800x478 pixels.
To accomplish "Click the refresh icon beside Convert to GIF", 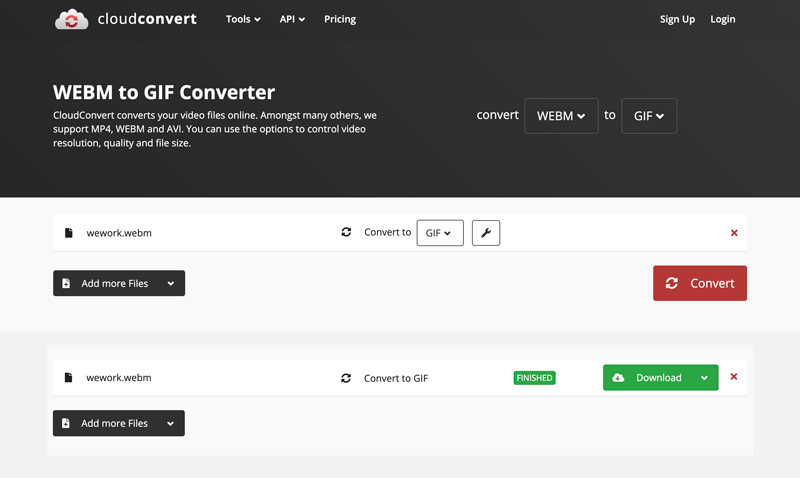I will 346,378.
